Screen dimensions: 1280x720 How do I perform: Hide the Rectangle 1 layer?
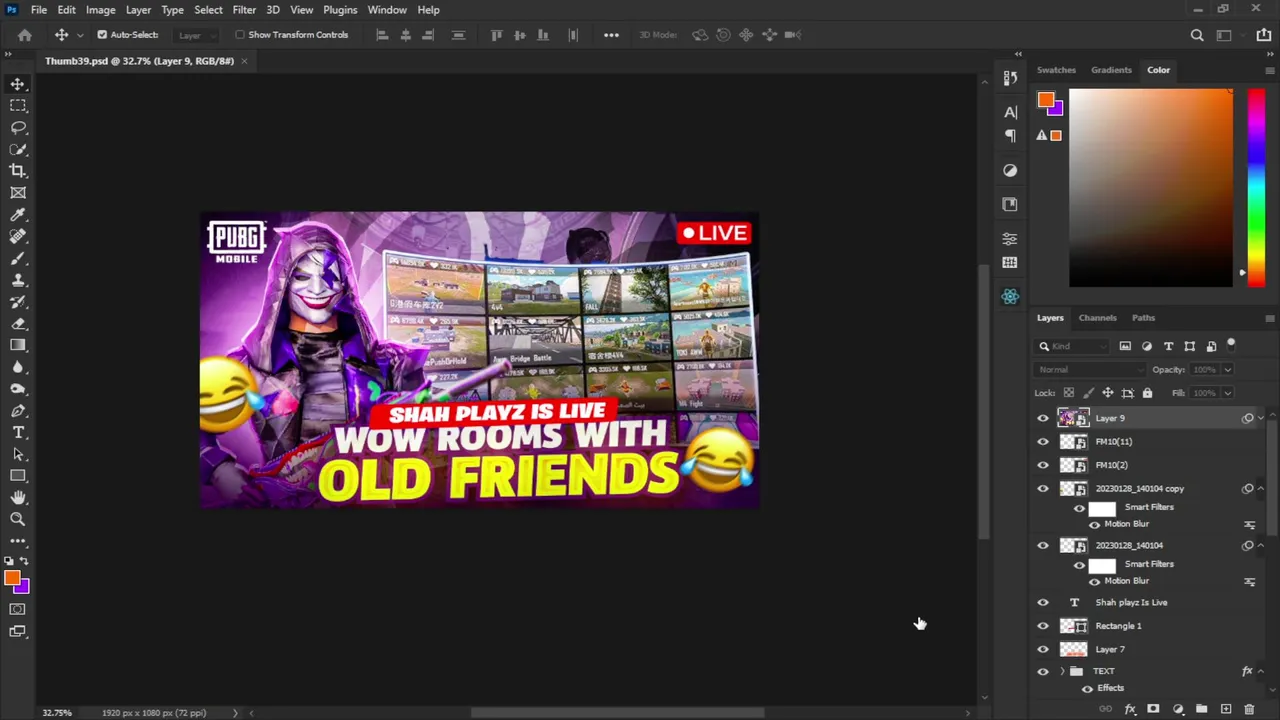click(1043, 626)
